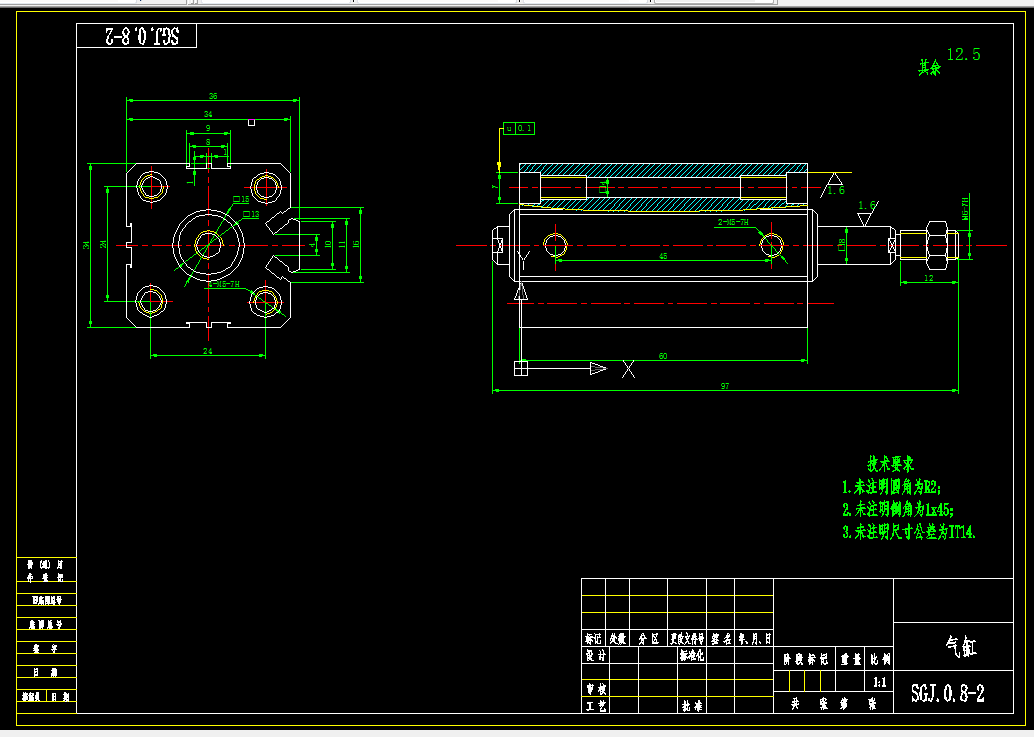This screenshot has width=1034, height=737.
Task: Click the 比例 header cell
Action: click(880, 659)
